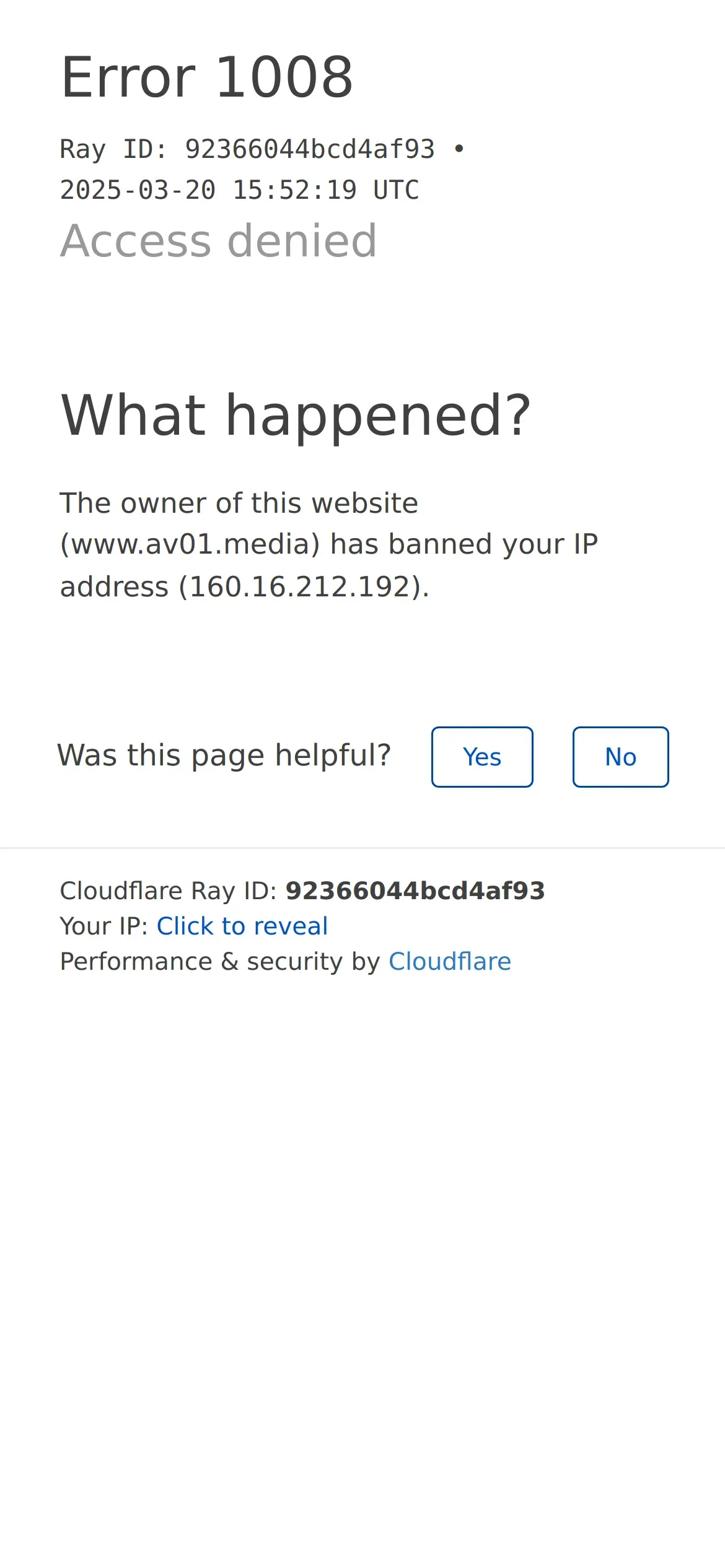This screenshot has height=1568, width=725.
Task: Click the monospace Ray ID at top
Action: (x=247, y=149)
